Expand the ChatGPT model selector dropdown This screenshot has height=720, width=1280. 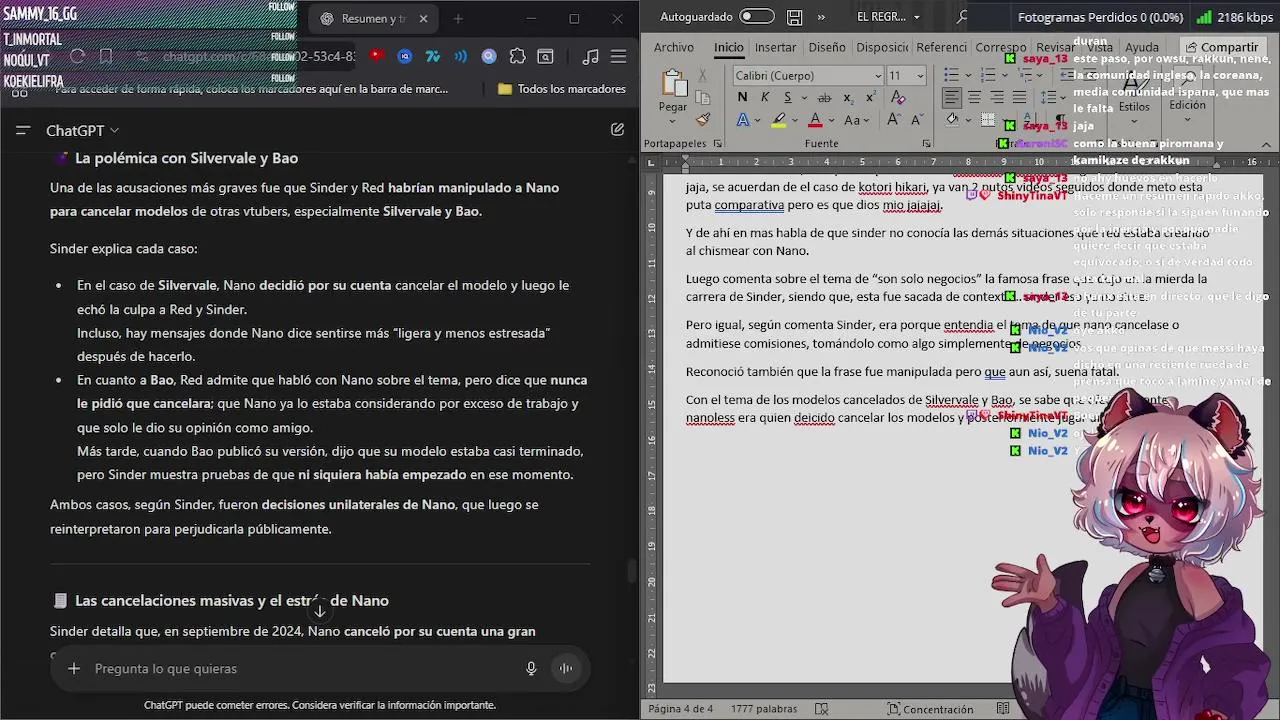pyautogui.click(x=82, y=130)
